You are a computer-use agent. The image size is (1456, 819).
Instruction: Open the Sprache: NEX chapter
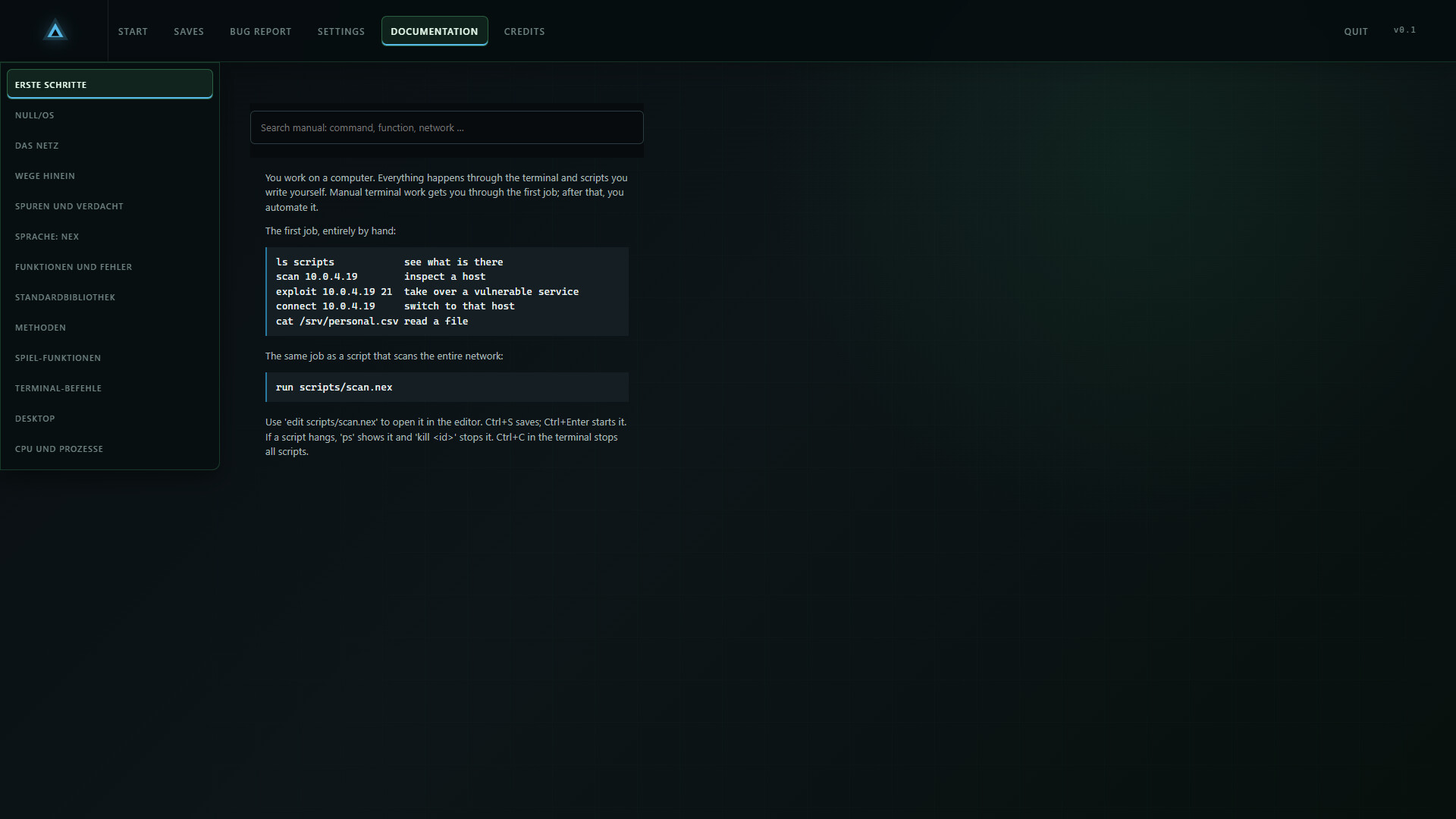coord(110,237)
